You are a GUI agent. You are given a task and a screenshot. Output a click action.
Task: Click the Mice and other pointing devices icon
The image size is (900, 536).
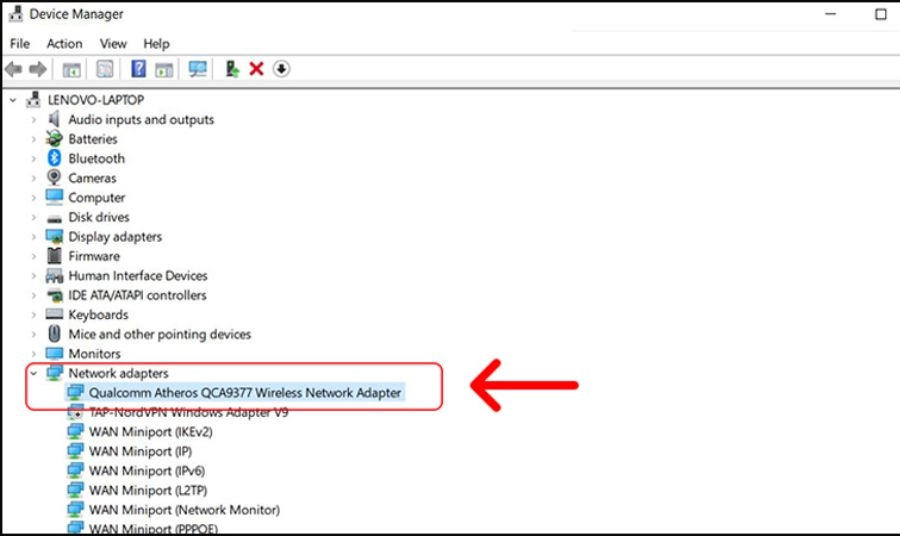54,333
